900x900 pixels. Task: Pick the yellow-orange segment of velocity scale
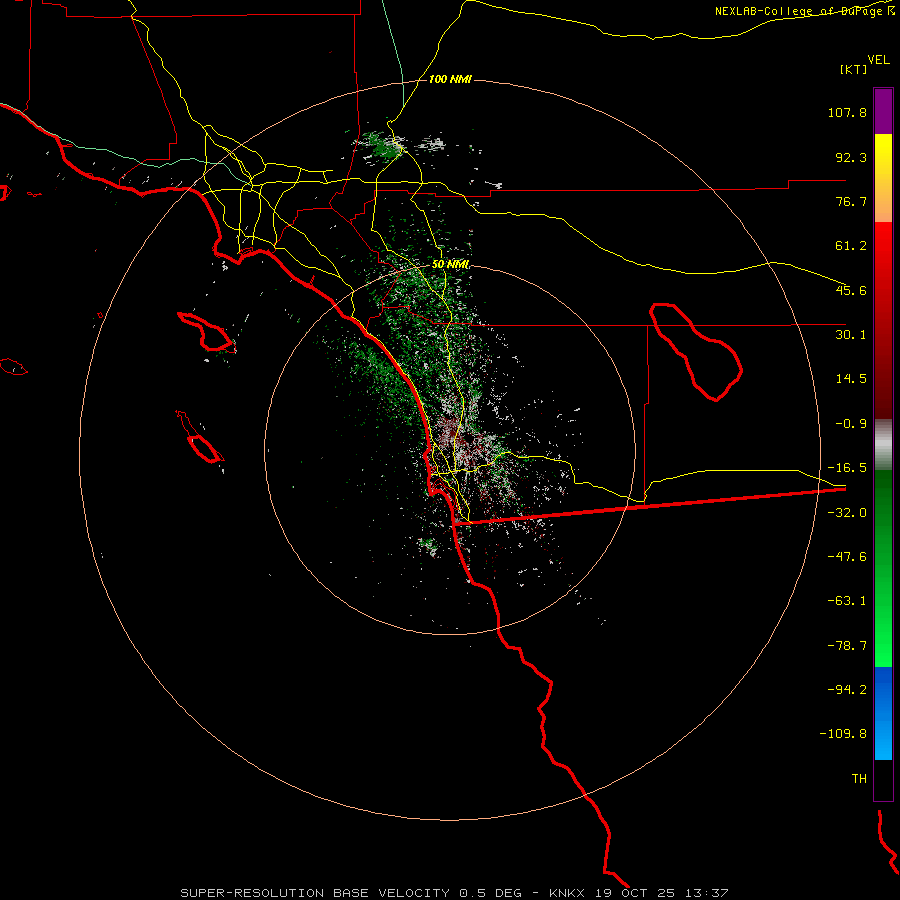[x=883, y=178]
